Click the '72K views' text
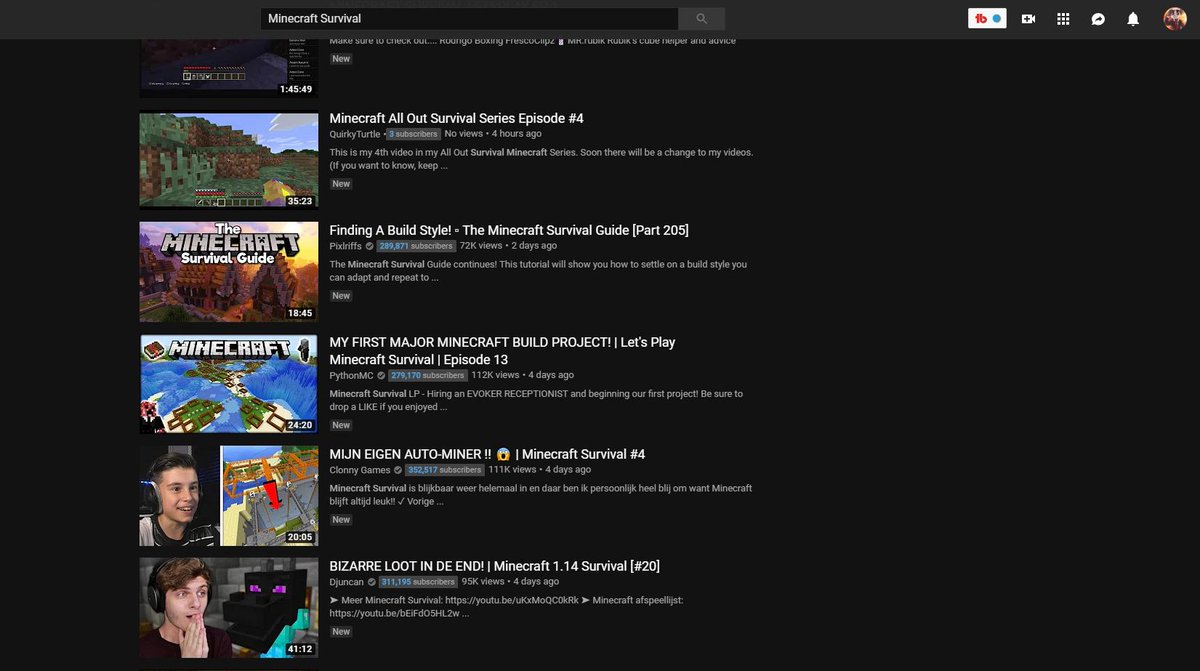The height and width of the screenshot is (671, 1200). click(x=481, y=245)
